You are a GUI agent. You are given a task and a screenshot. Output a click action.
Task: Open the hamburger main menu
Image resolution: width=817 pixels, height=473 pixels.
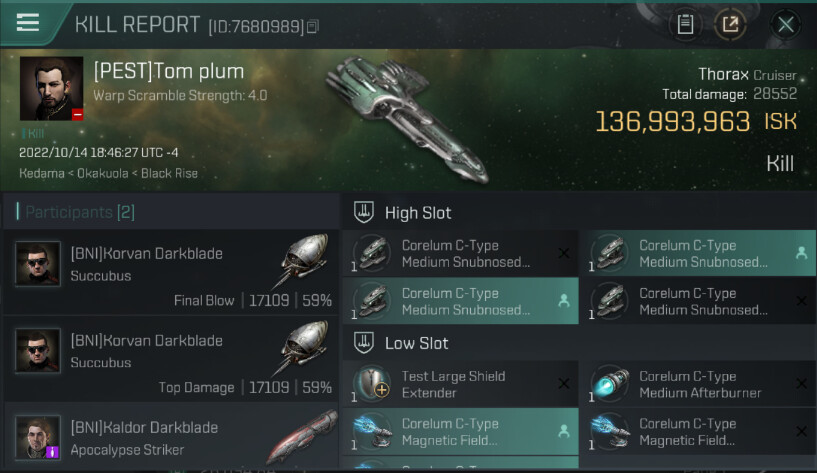click(x=28, y=22)
